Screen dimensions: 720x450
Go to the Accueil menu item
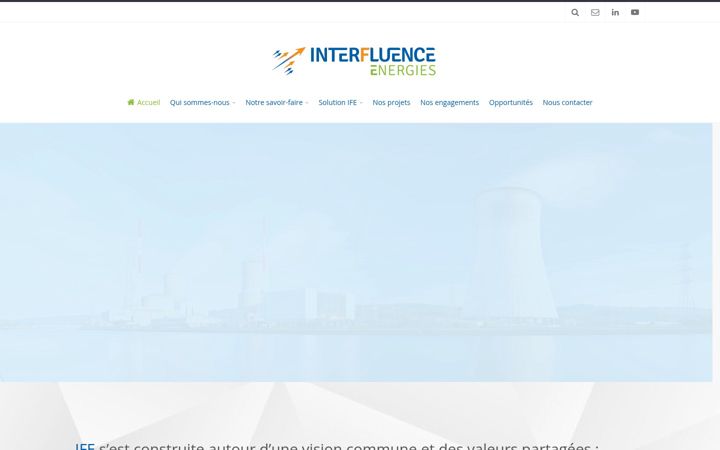click(x=148, y=102)
